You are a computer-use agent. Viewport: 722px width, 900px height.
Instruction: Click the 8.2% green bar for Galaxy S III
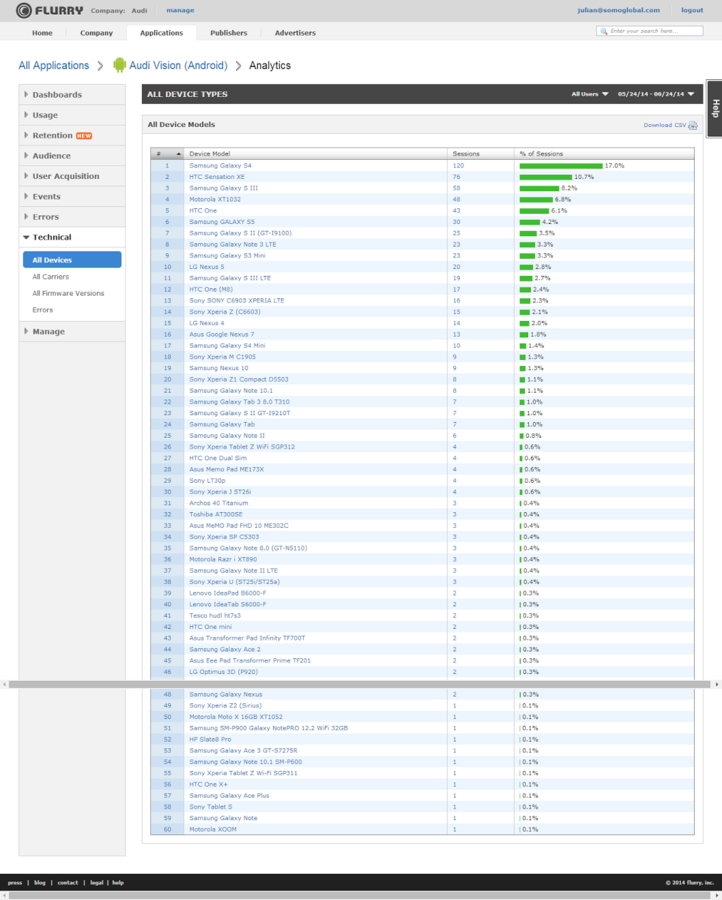point(539,188)
